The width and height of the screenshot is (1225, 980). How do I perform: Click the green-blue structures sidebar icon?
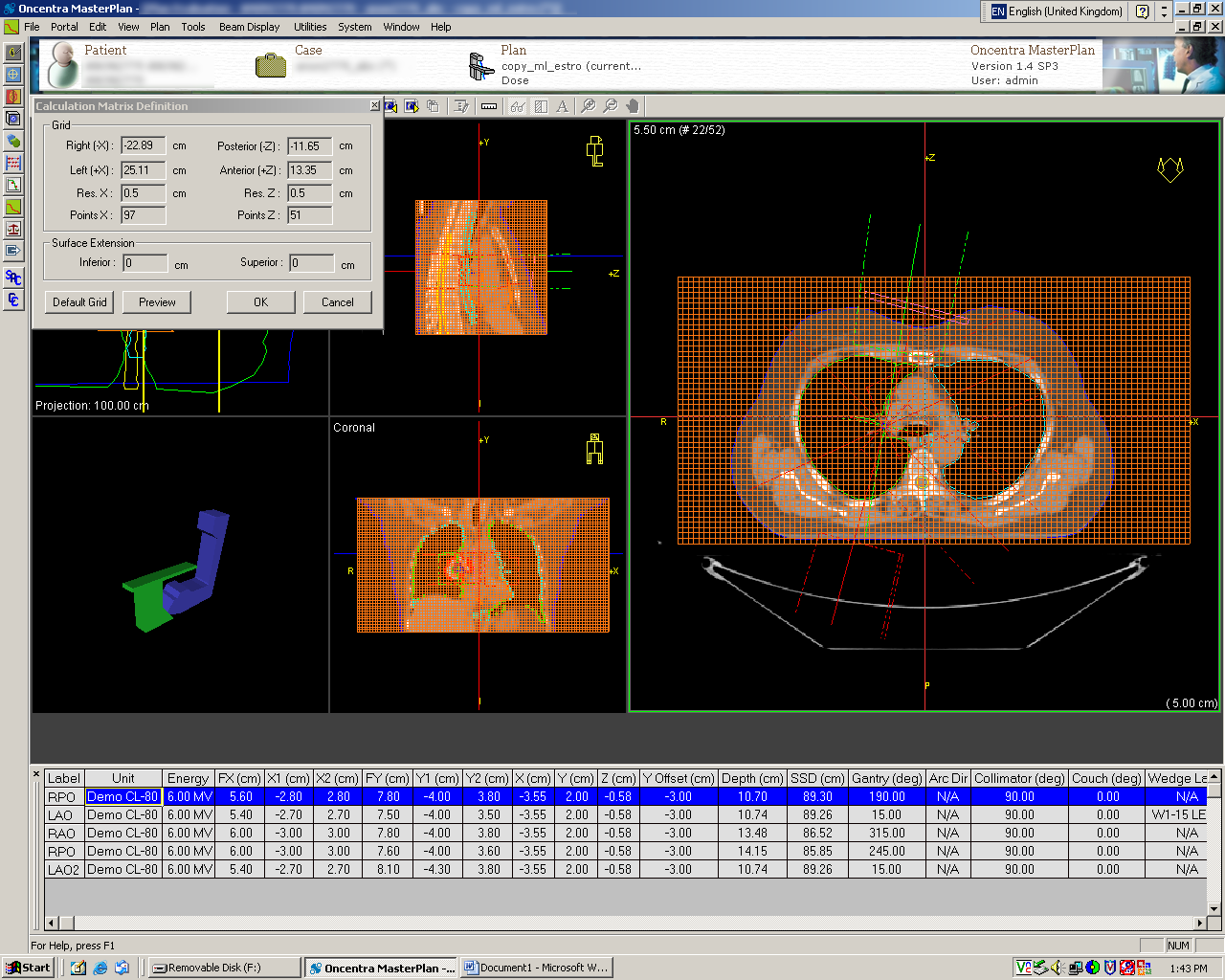(13, 141)
